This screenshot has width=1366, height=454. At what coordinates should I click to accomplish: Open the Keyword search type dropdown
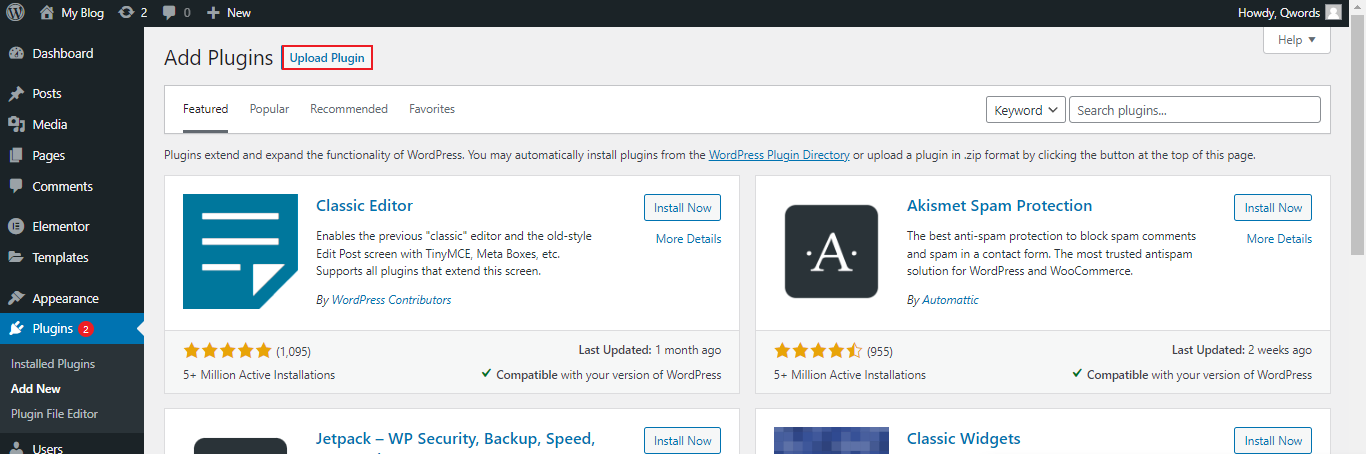coord(1026,110)
